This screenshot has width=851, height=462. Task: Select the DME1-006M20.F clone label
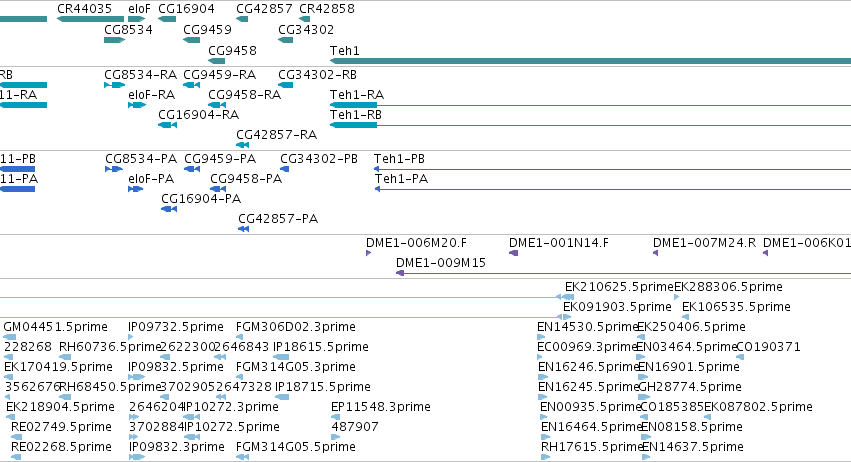click(x=416, y=243)
